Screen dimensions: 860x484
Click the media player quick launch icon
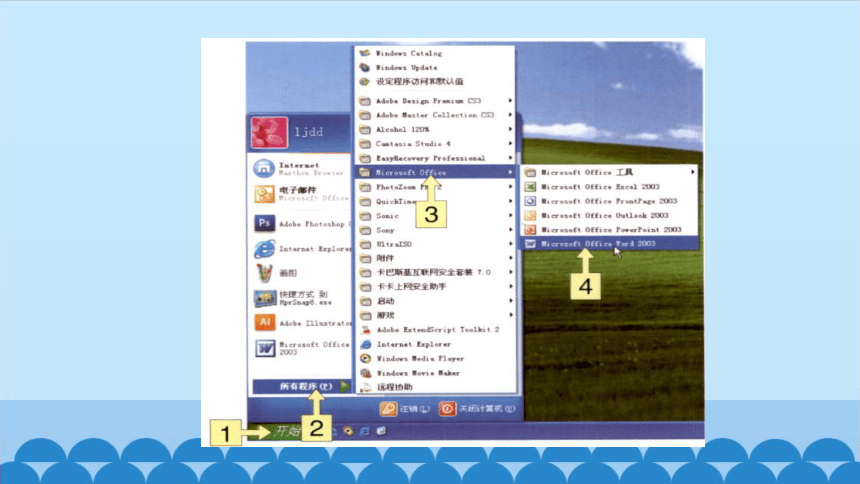pos(348,431)
